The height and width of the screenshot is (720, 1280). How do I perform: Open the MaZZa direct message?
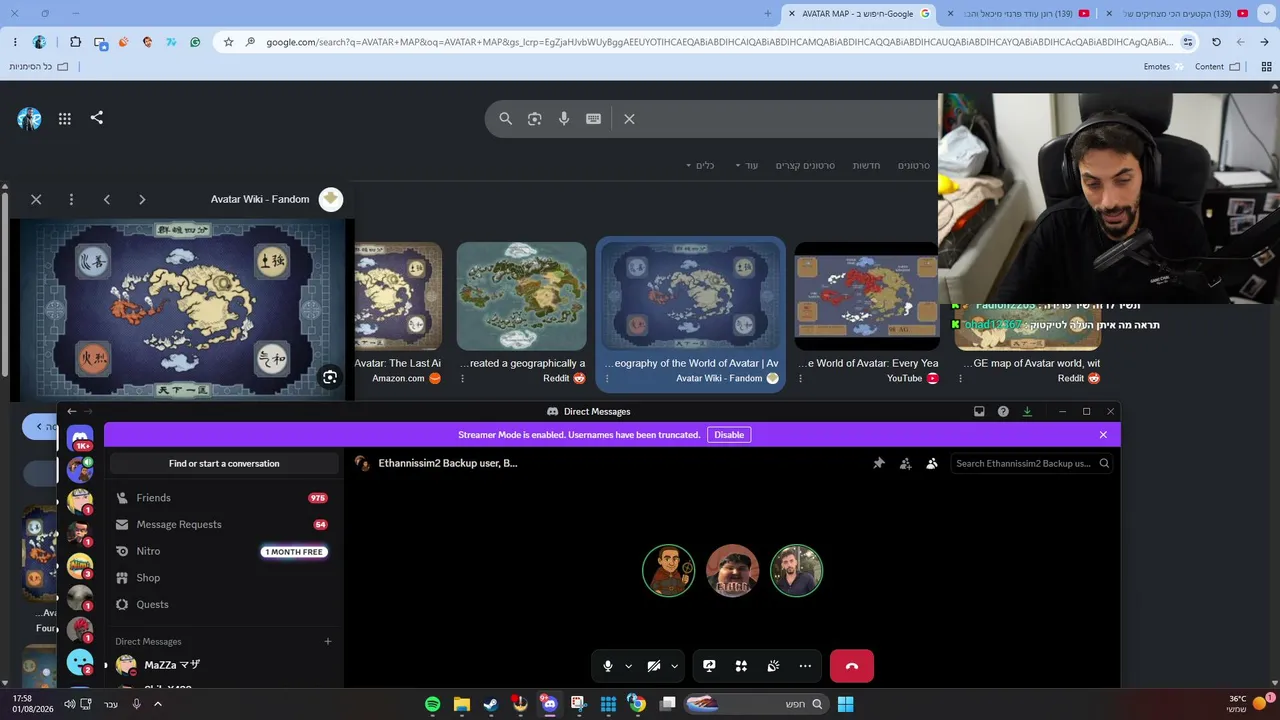[x=222, y=665]
